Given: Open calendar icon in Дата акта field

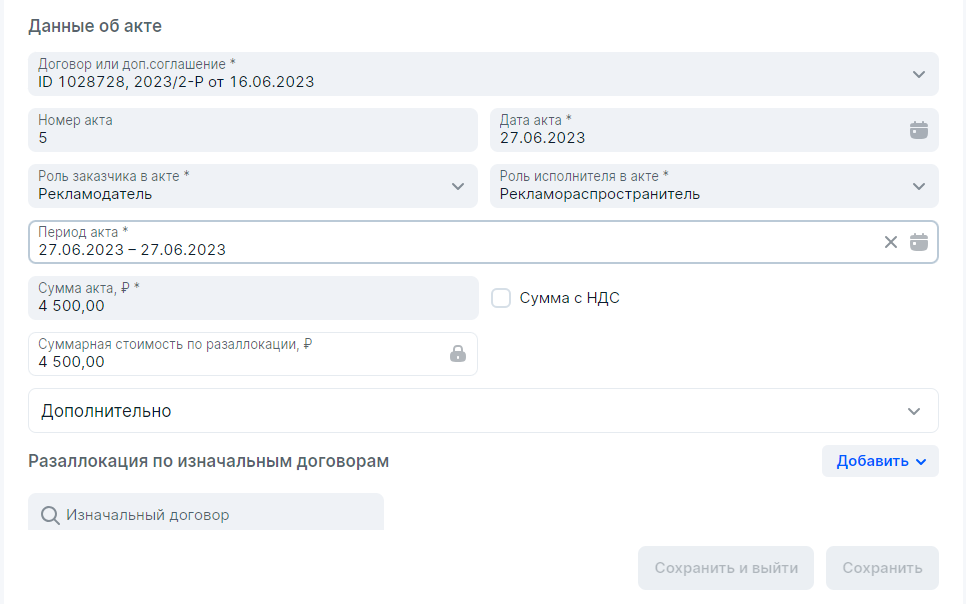Looking at the screenshot, I should point(918,130).
